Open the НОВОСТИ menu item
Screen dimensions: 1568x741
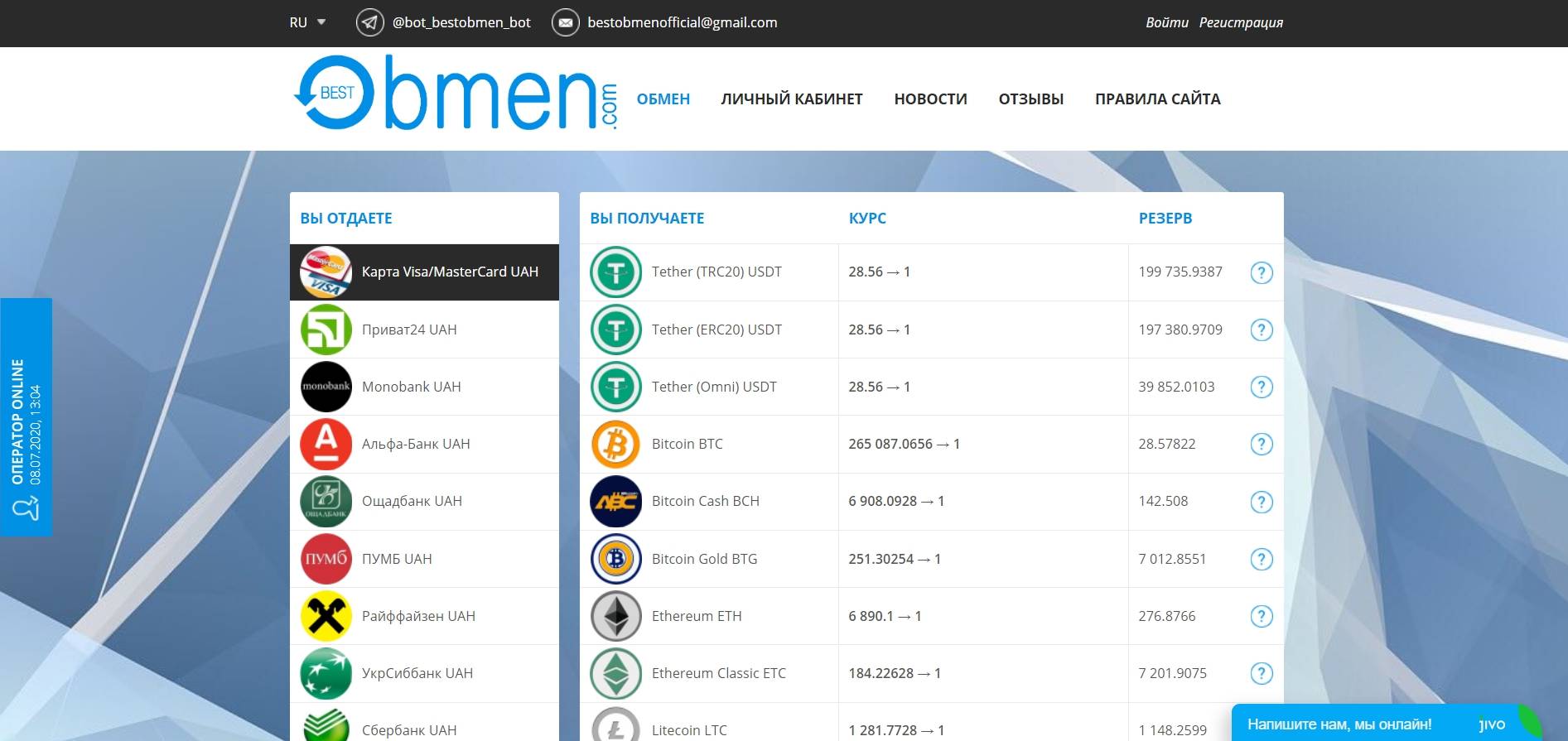coord(930,99)
